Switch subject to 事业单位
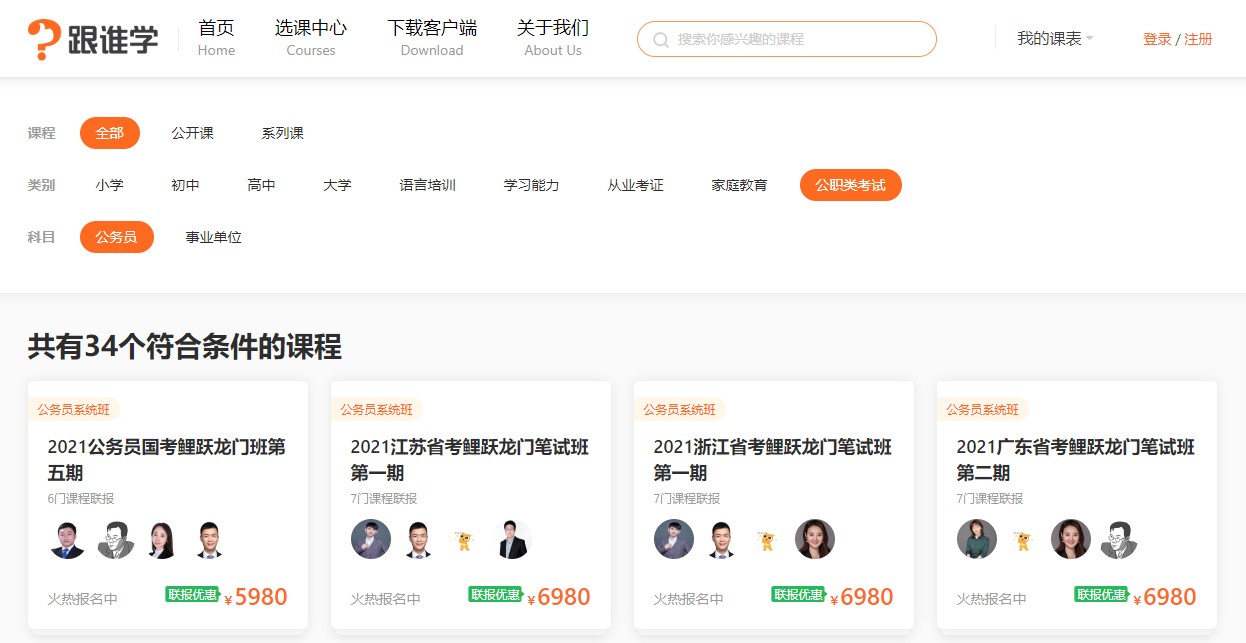This screenshot has width=1246, height=643. [x=212, y=237]
